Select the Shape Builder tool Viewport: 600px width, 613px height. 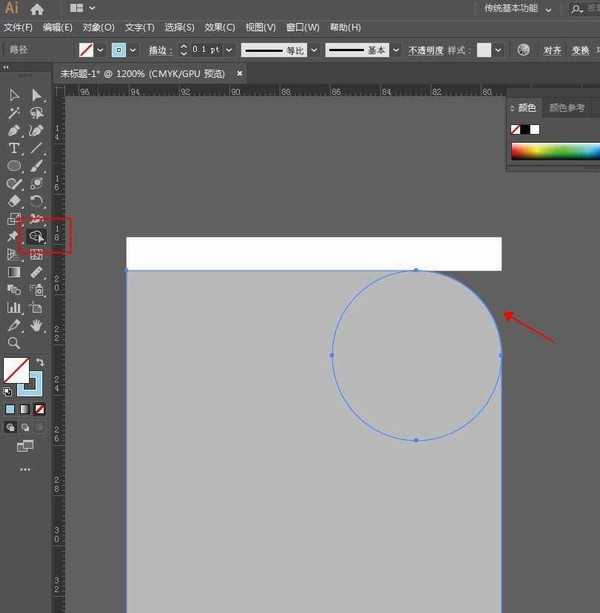point(36,236)
